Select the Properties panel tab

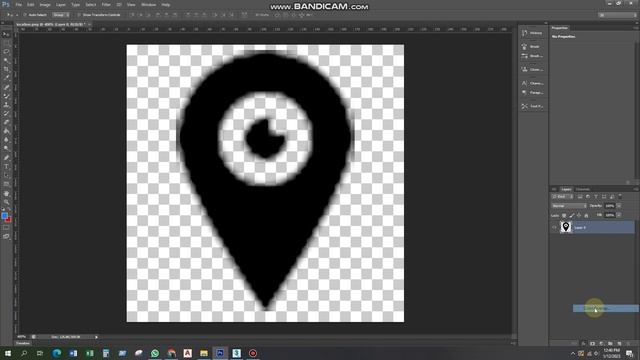click(560, 28)
